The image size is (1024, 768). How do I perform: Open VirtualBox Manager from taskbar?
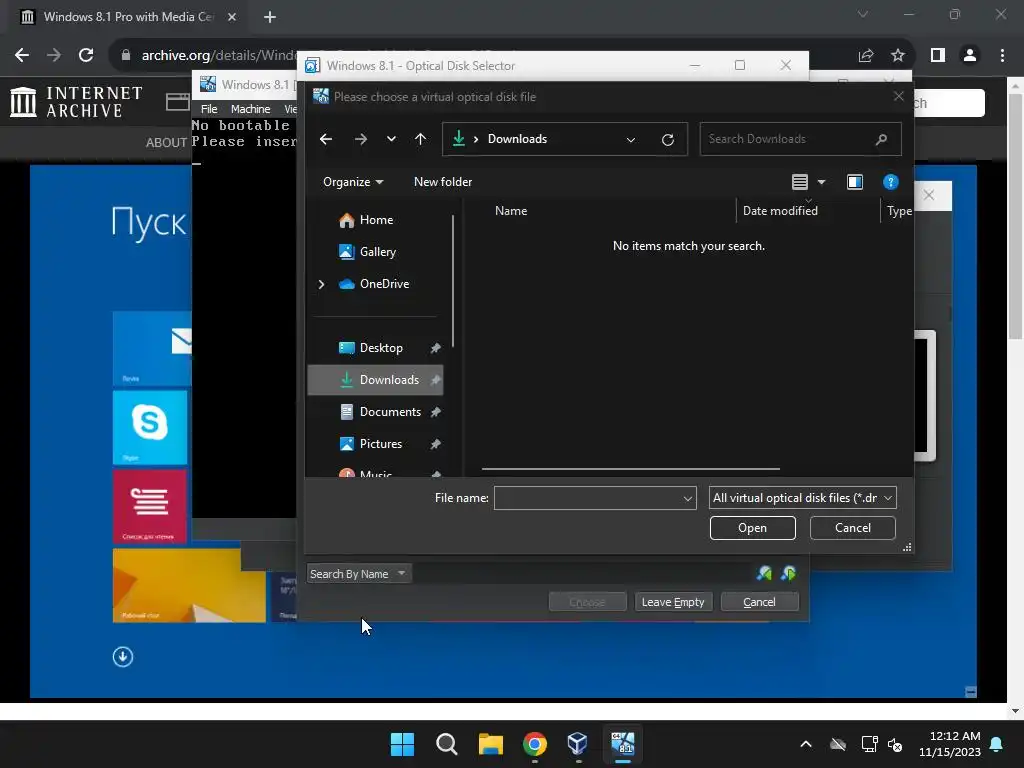578,744
